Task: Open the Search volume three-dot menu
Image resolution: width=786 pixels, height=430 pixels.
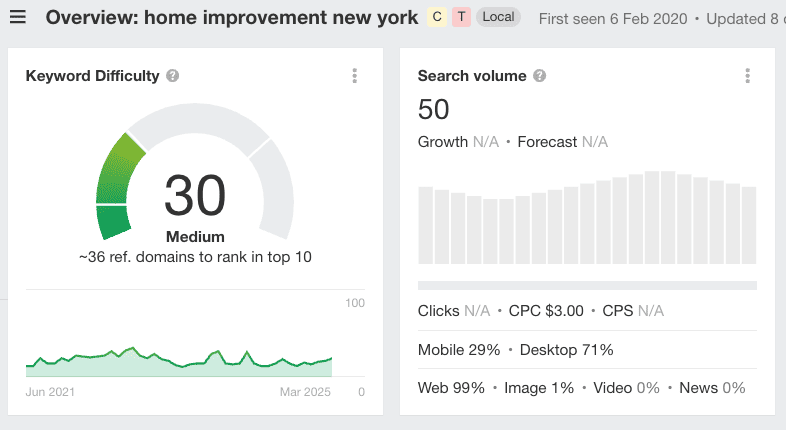Action: tap(747, 76)
